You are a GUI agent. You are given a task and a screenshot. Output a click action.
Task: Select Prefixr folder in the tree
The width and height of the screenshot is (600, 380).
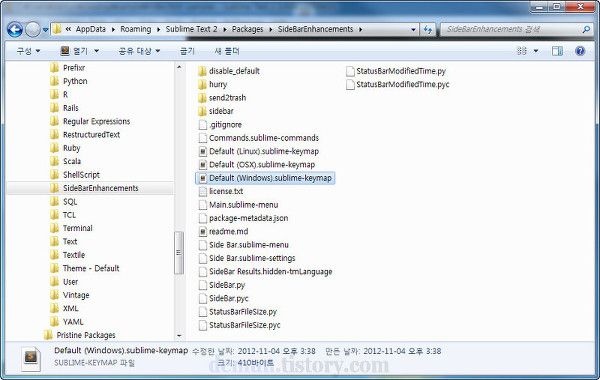click(x=74, y=68)
